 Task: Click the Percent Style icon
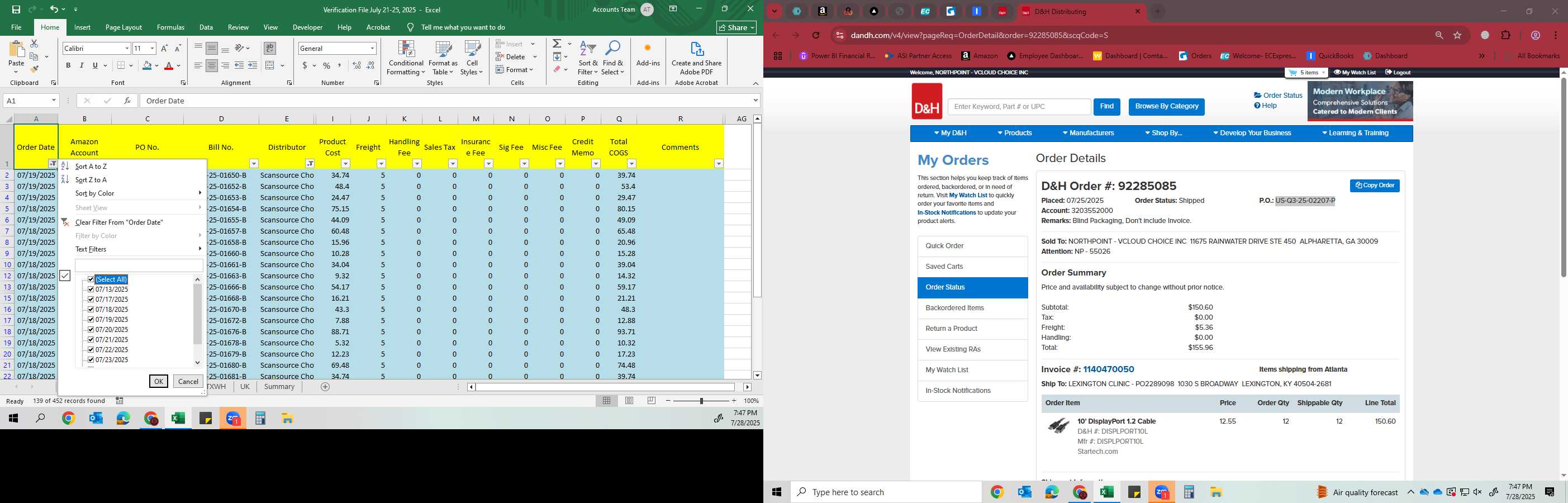(327, 66)
